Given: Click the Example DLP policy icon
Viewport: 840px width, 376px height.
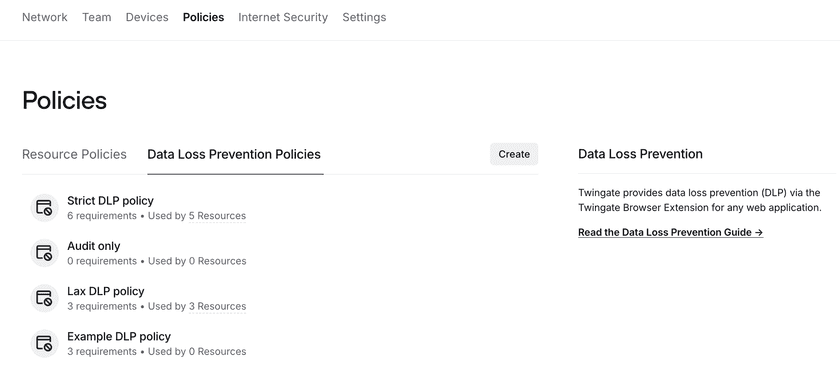Looking at the screenshot, I should point(44,343).
